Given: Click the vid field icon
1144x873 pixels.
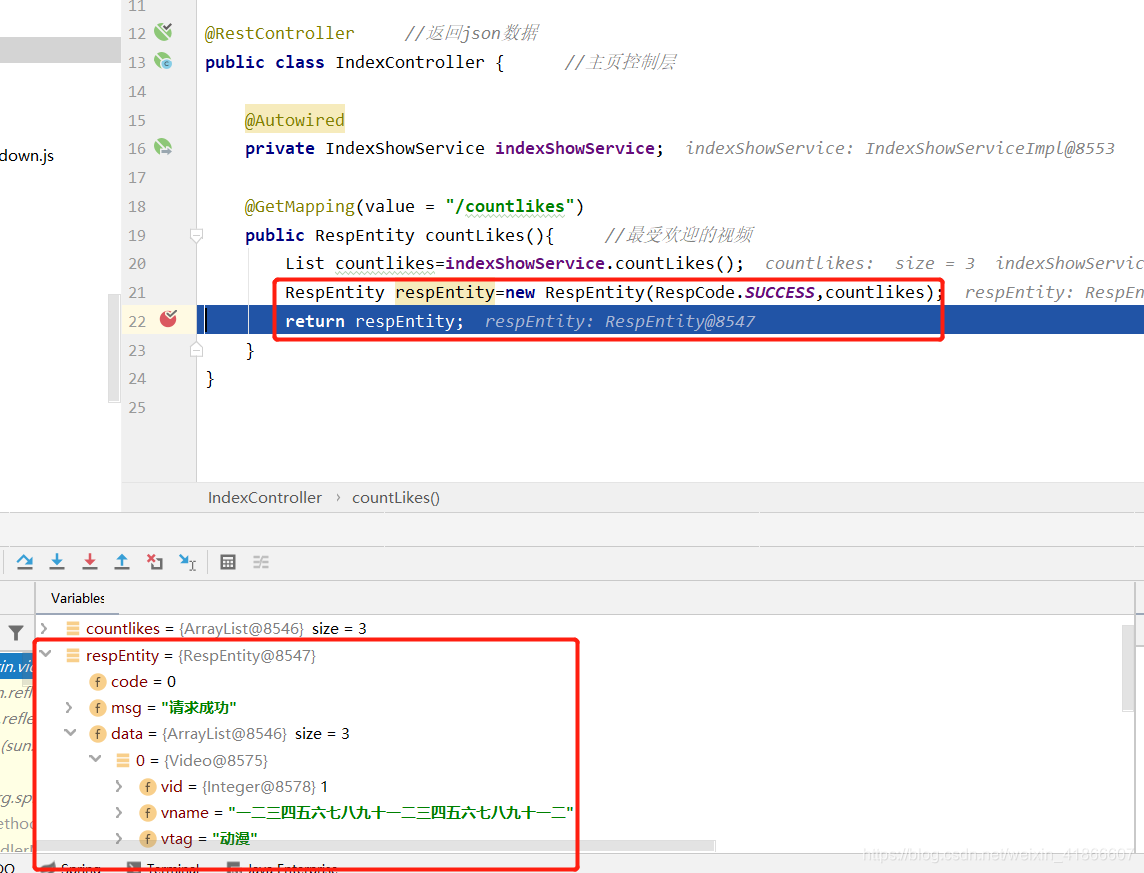Looking at the screenshot, I should point(148,786).
